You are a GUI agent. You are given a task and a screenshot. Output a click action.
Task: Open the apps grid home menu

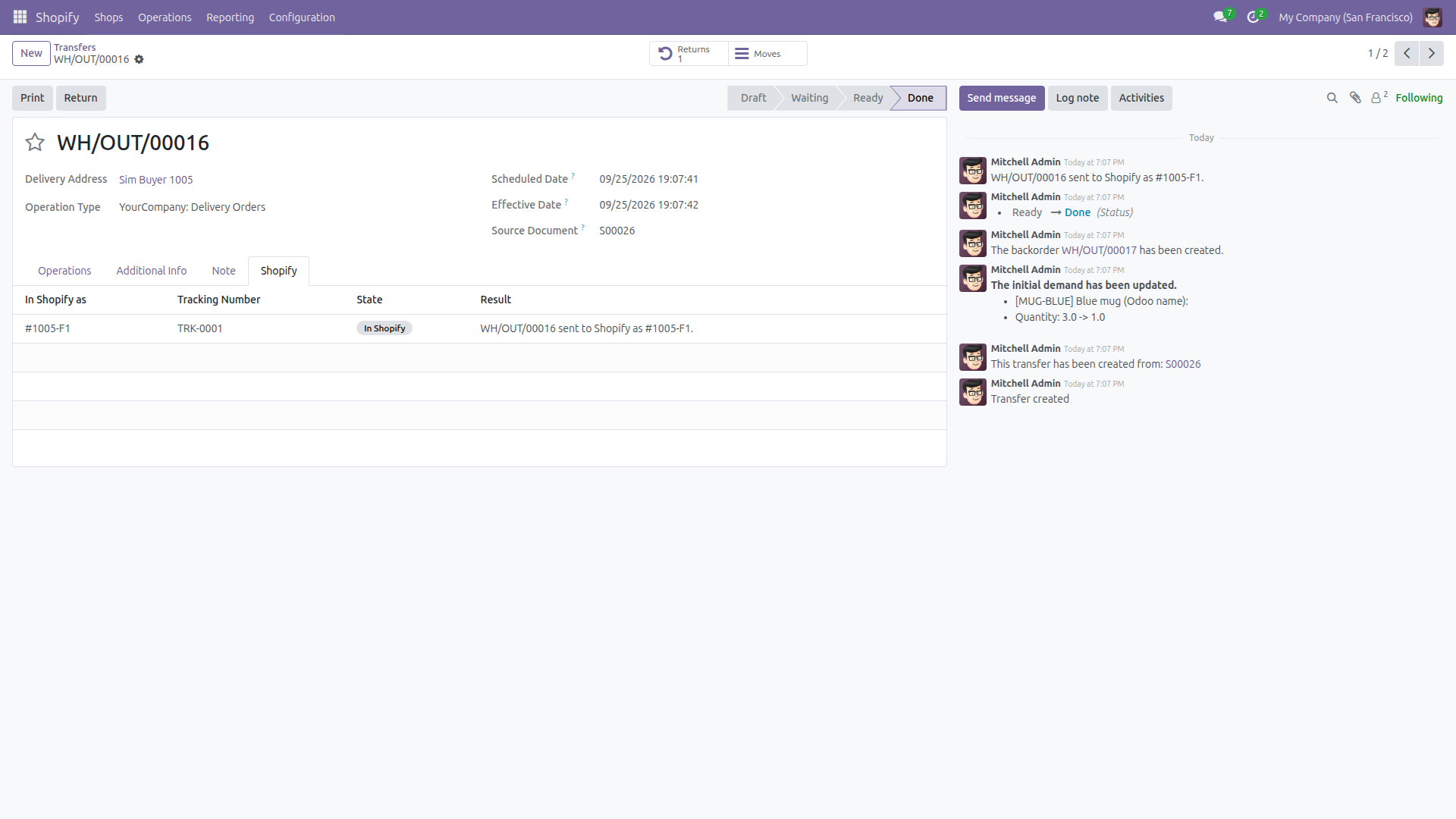pos(20,17)
